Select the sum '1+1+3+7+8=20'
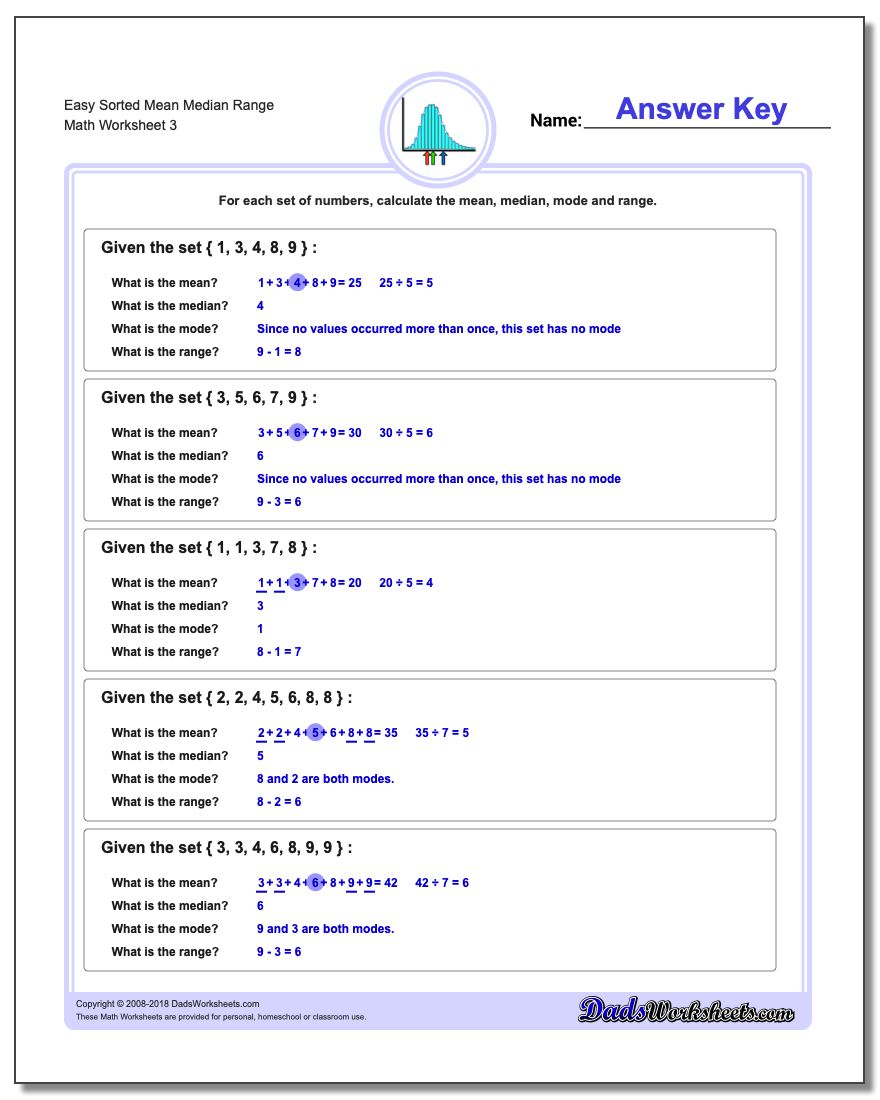 pos(309,583)
